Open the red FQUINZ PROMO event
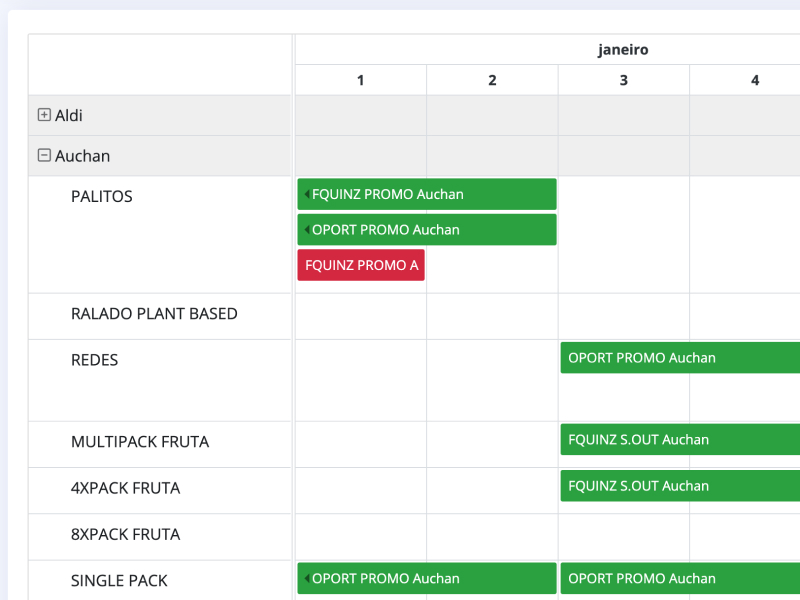This screenshot has height=600, width=800. pyautogui.click(x=361, y=265)
